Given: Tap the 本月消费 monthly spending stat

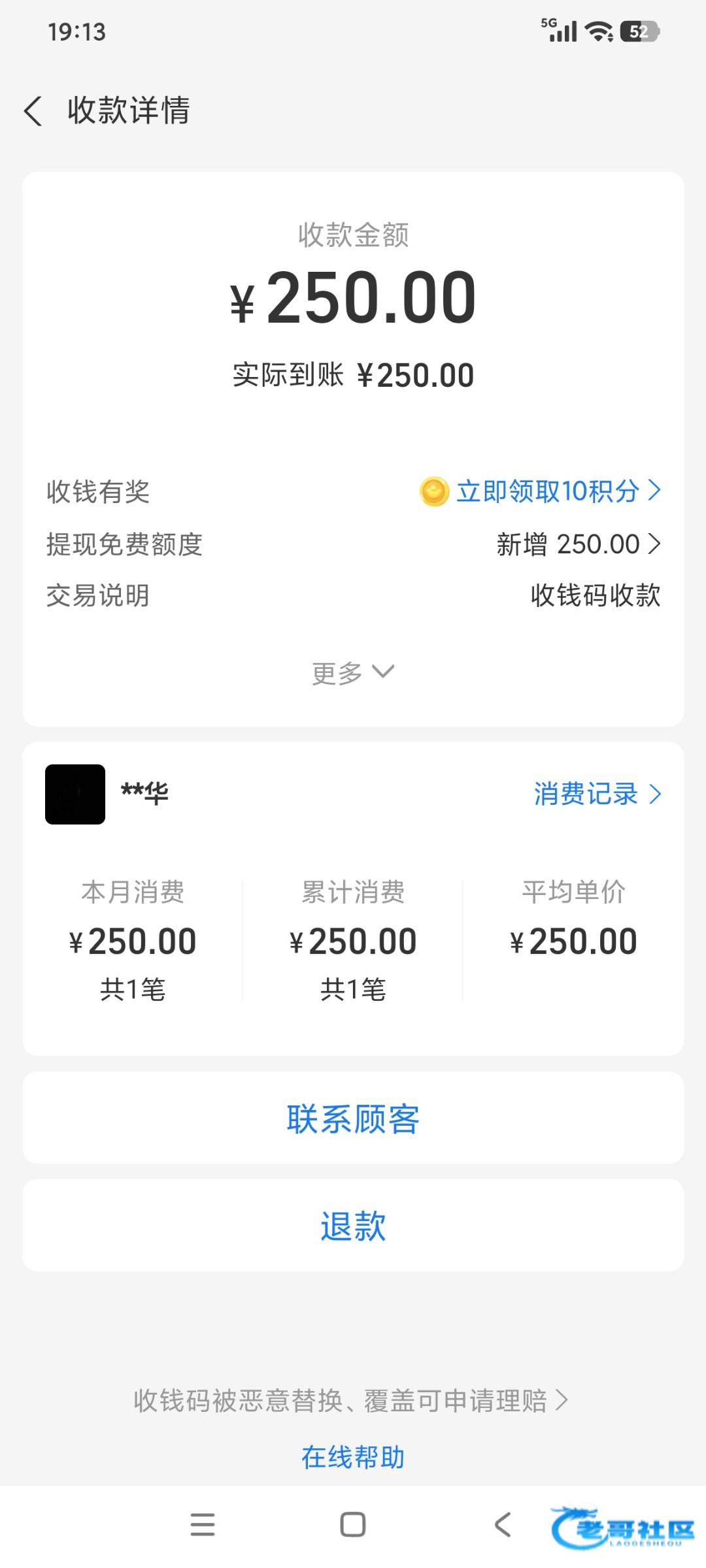Looking at the screenshot, I should (x=133, y=940).
